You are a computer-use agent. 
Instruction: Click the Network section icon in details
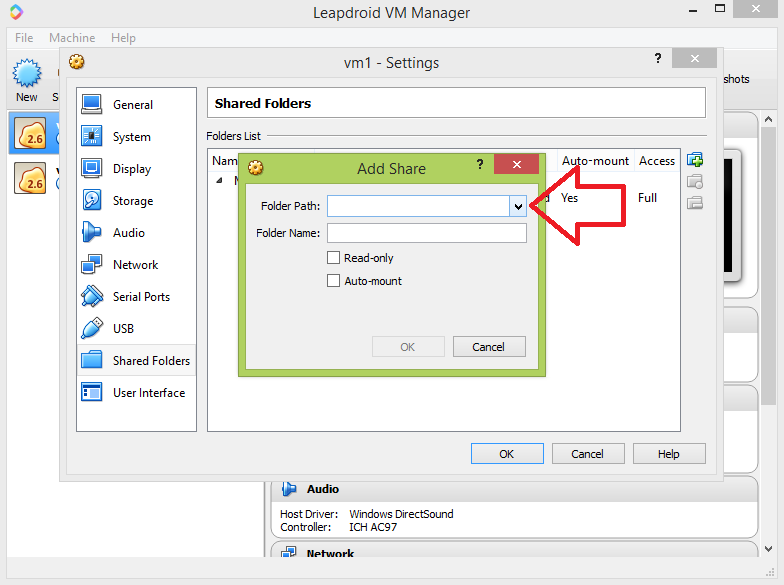coord(288,552)
